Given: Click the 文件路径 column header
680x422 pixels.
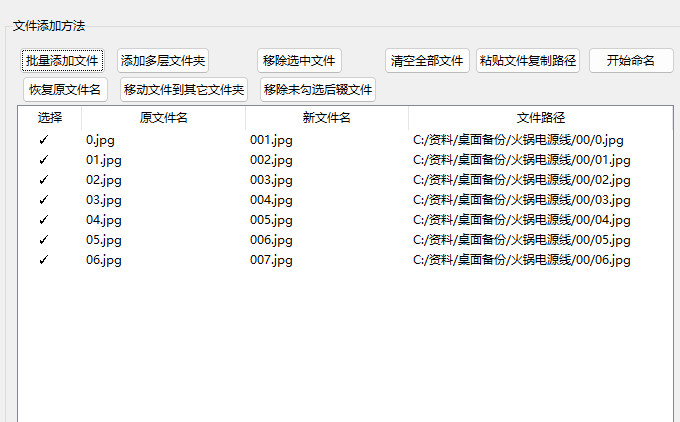Looking at the screenshot, I should point(540,118).
